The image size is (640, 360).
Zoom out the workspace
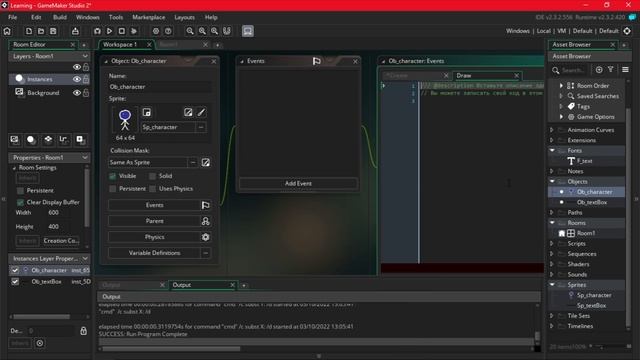(190, 31)
